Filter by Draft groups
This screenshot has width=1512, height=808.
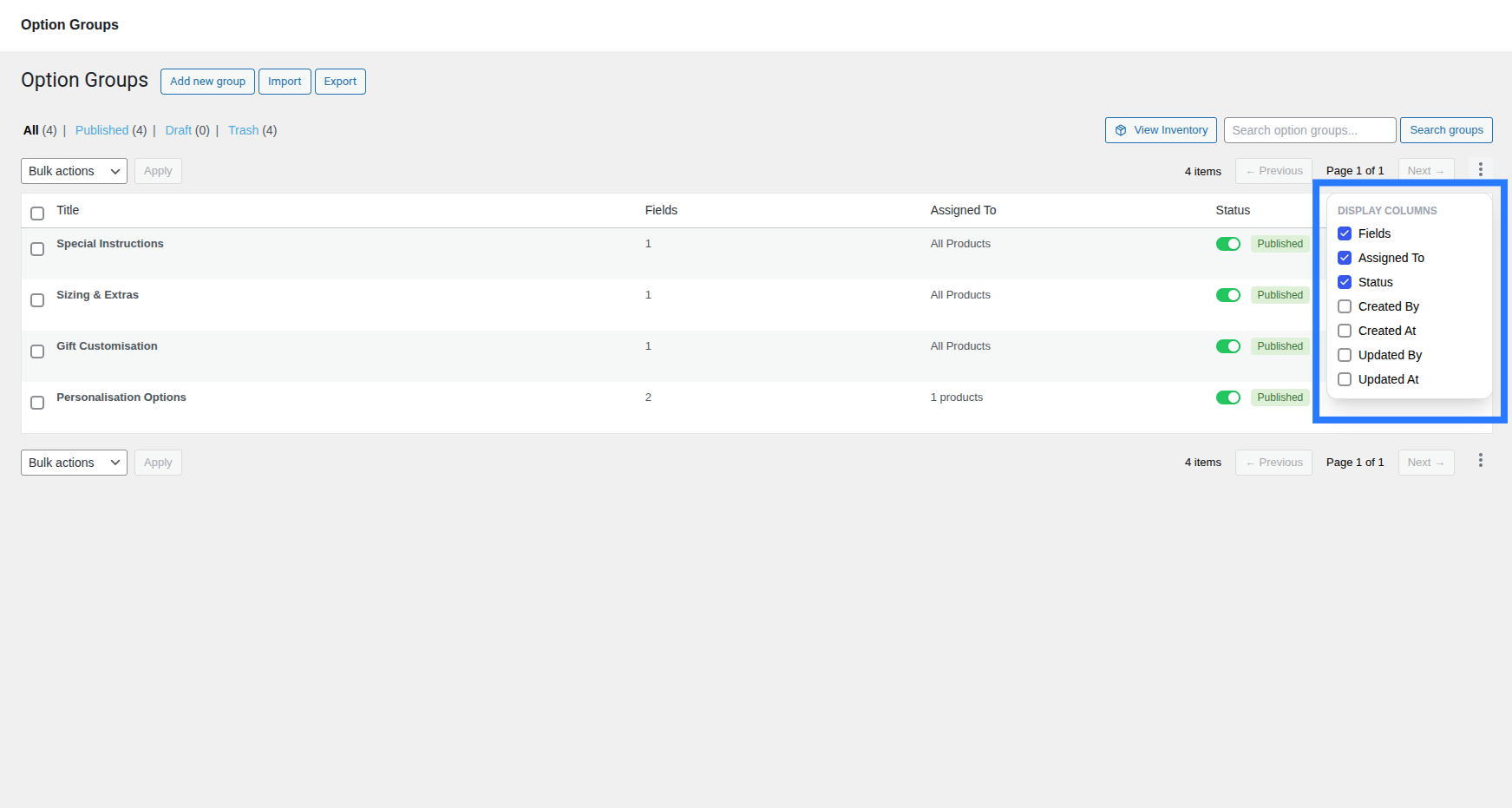point(178,130)
